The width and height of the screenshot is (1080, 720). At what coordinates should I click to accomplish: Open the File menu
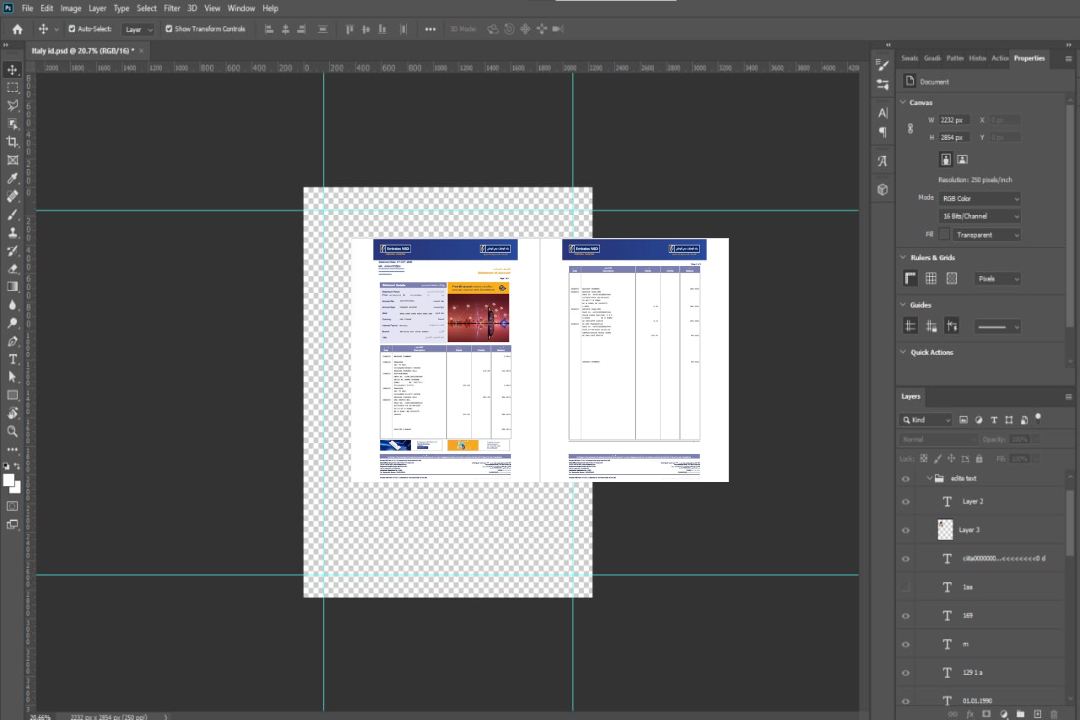(28, 8)
